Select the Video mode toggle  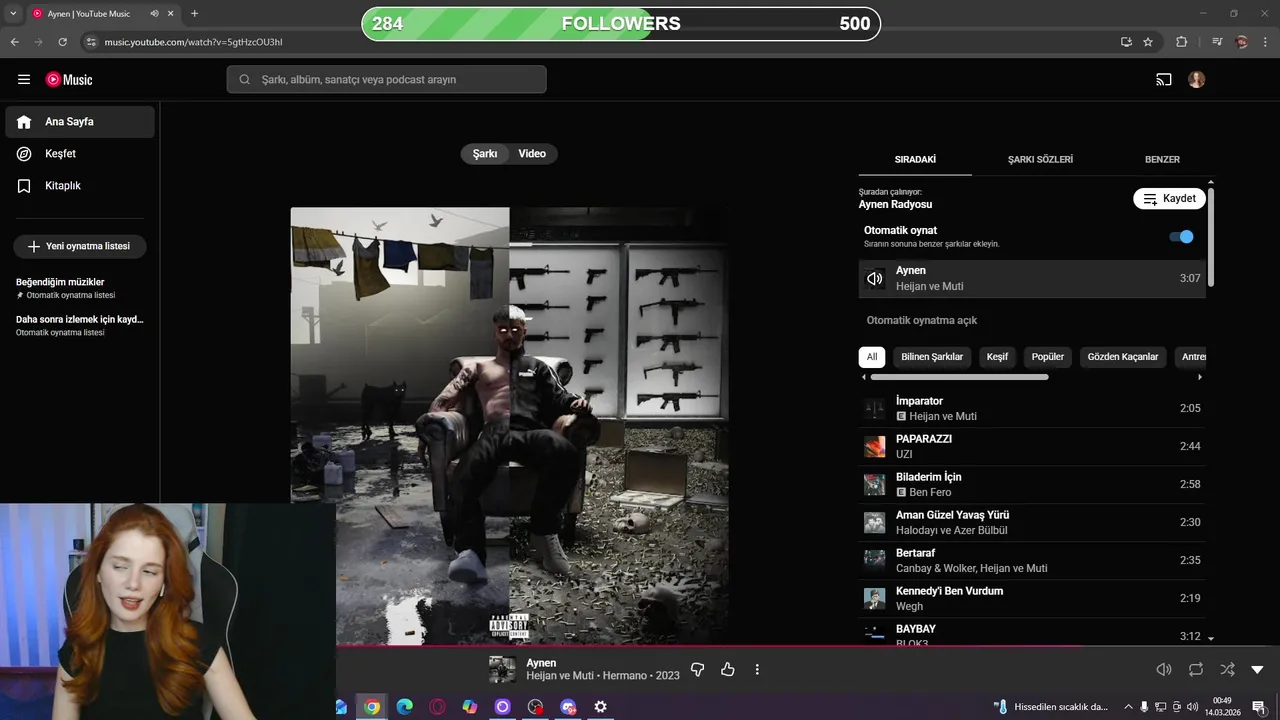pyautogui.click(x=532, y=154)
